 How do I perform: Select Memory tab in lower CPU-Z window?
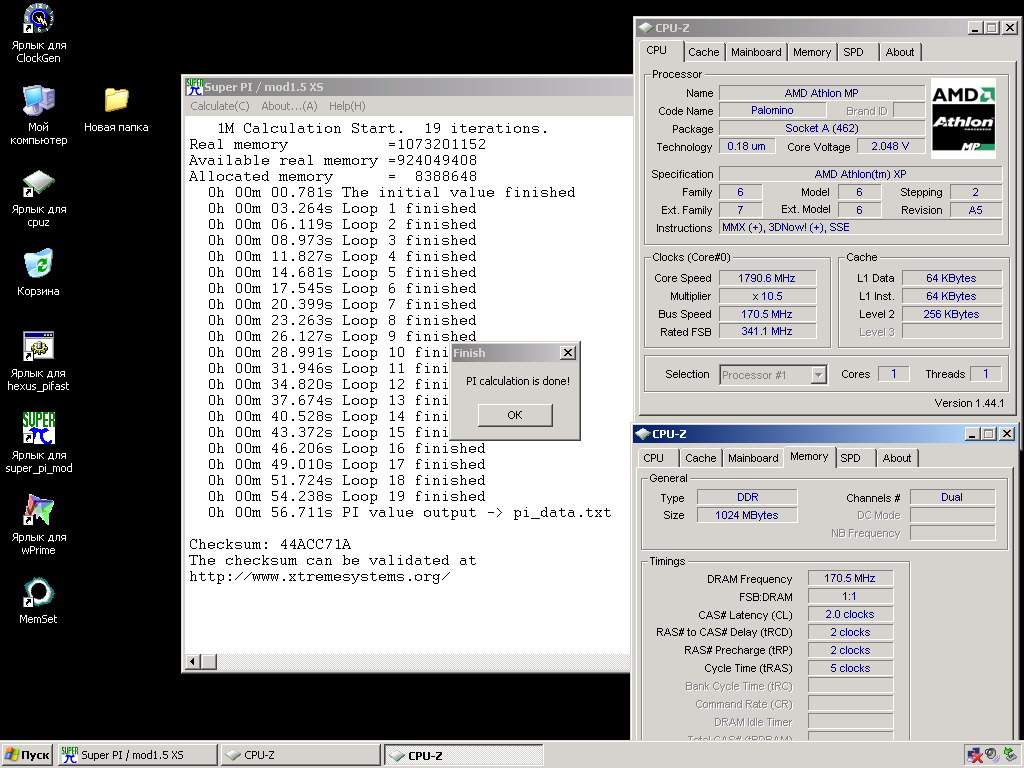click(809, 456)
